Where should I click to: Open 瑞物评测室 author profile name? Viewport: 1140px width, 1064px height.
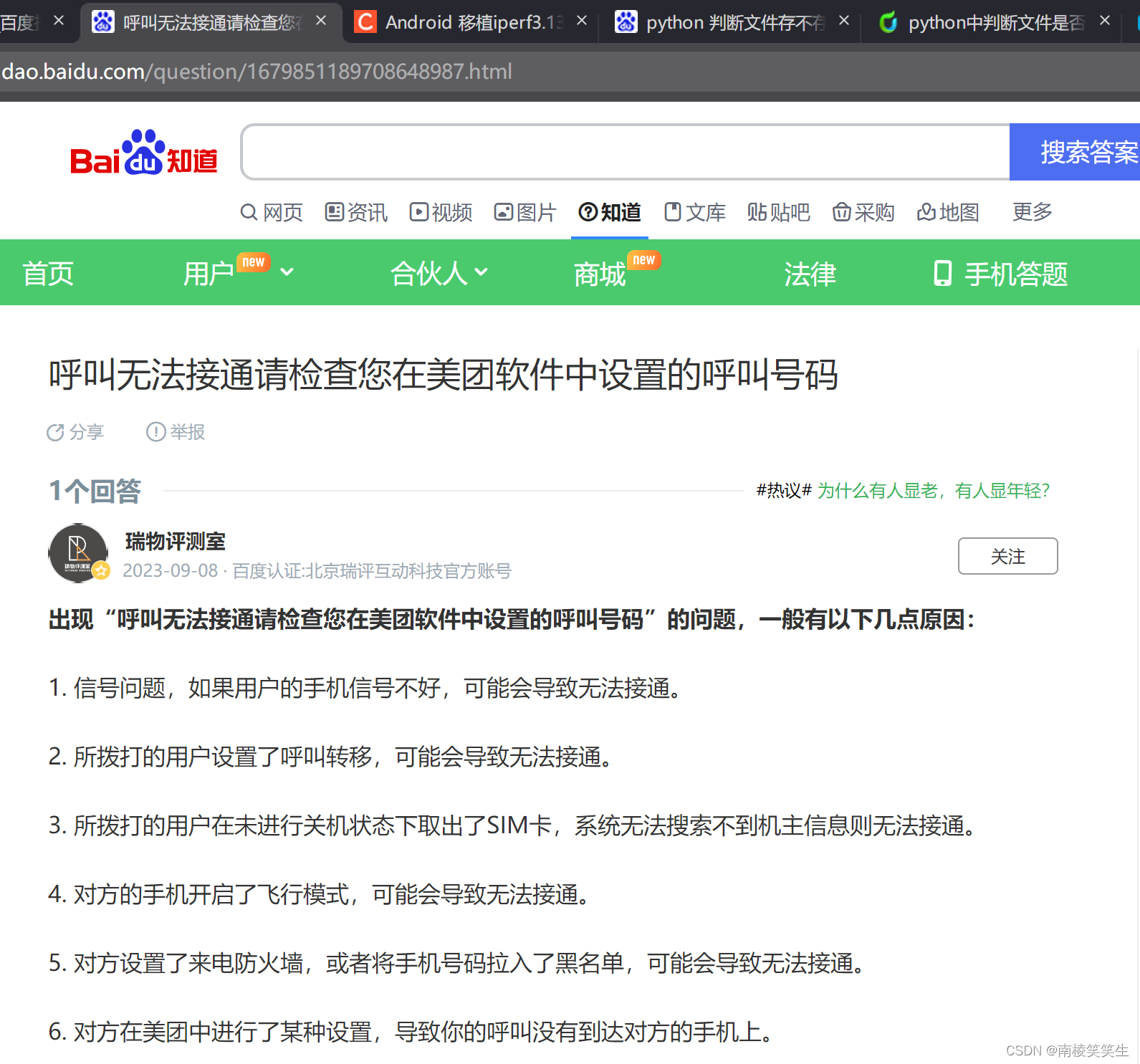tap(176, 541)
